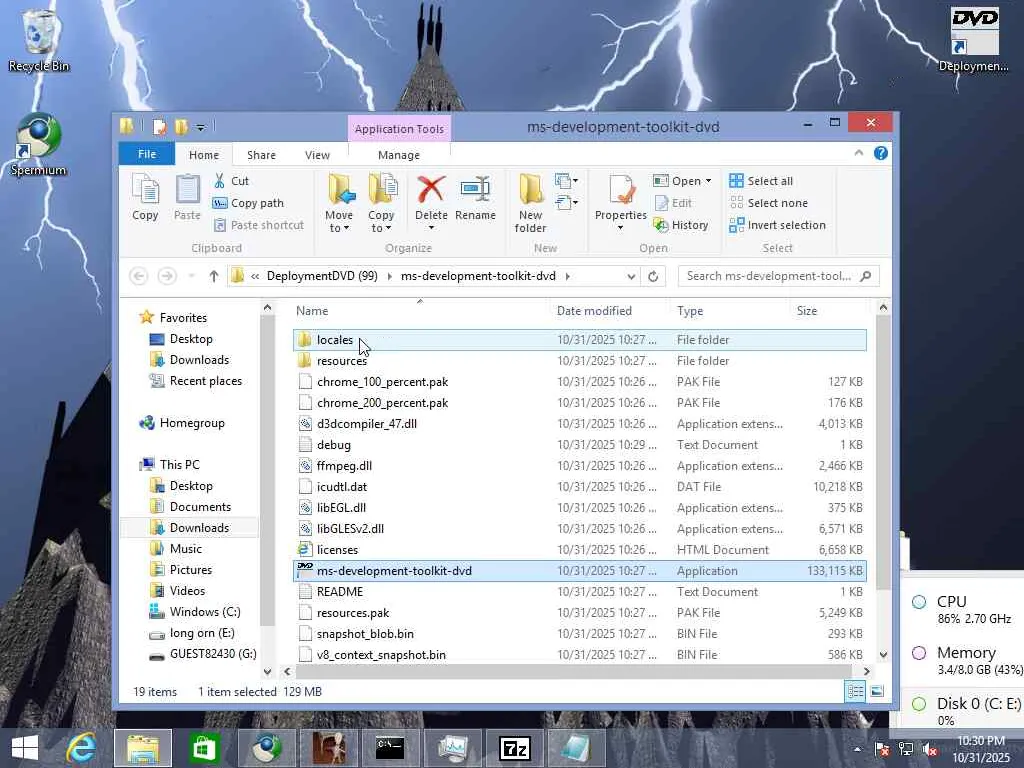
Task: Open Explorer Help question mark icon
Action: pyautogui.click(x=881, y=153)
